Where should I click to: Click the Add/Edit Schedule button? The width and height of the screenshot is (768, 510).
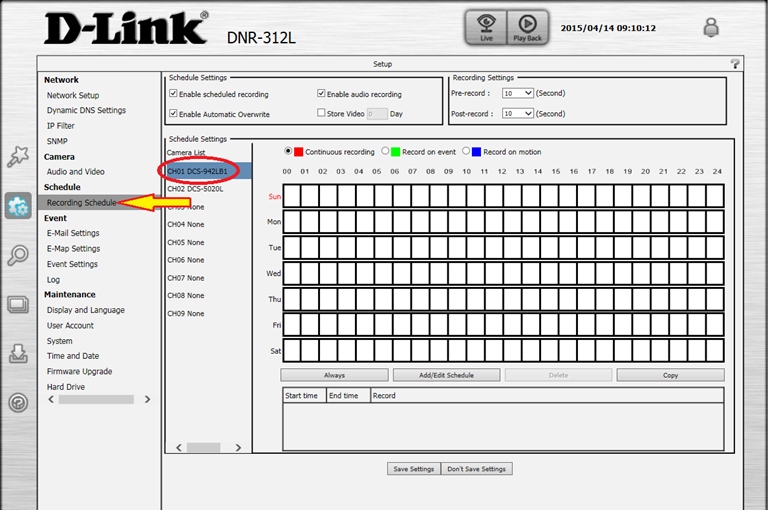pyautogui.click(x=446, y=375)
